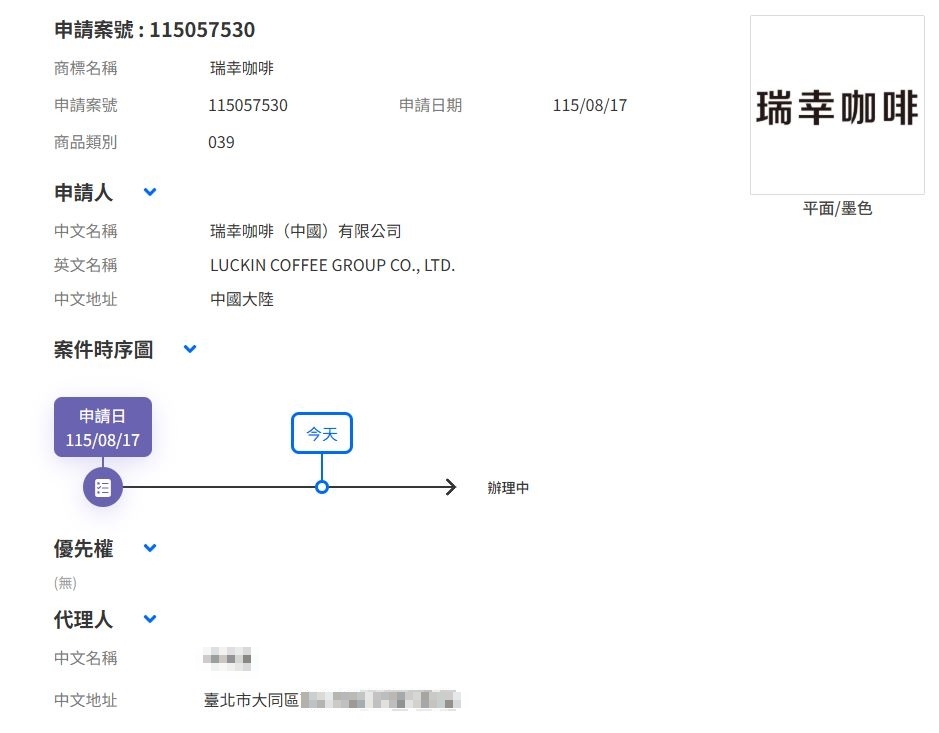The height and width of the screenshot is (733, 939).
Task: Select the application date 115/08/17 value
Action: pos(590,105)
